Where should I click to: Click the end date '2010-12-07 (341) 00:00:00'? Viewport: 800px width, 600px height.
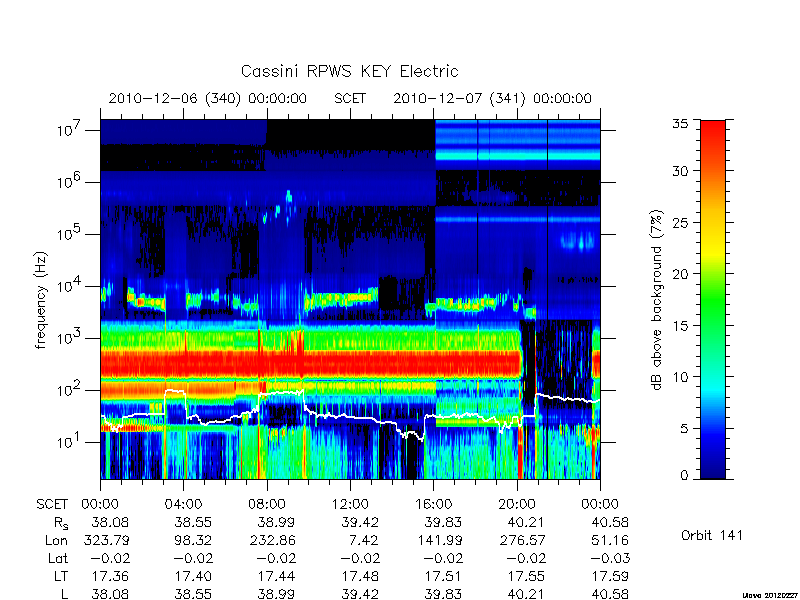click(x=492, y=98)
